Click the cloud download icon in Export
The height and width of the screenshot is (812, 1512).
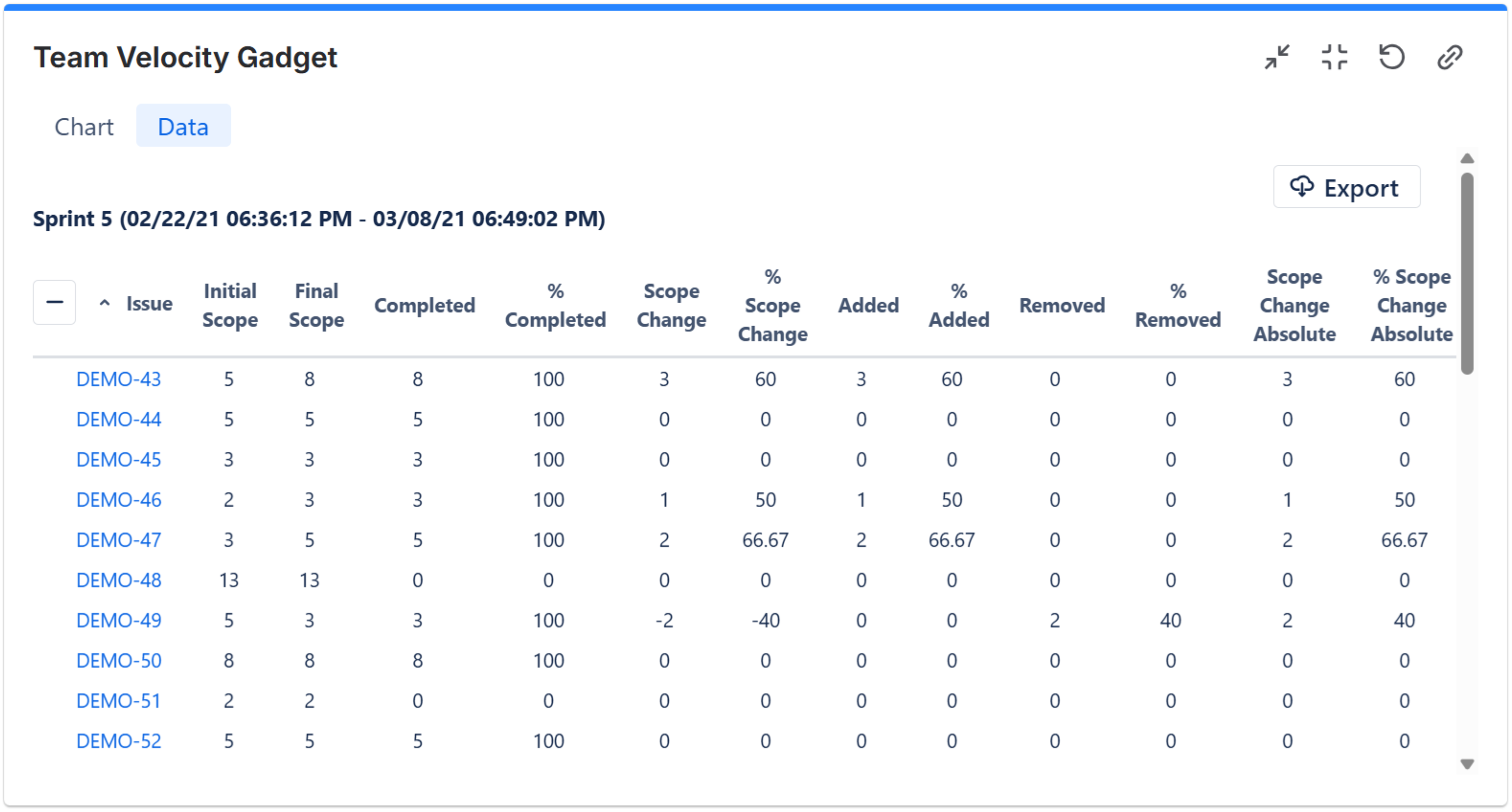pos(1301,187)
